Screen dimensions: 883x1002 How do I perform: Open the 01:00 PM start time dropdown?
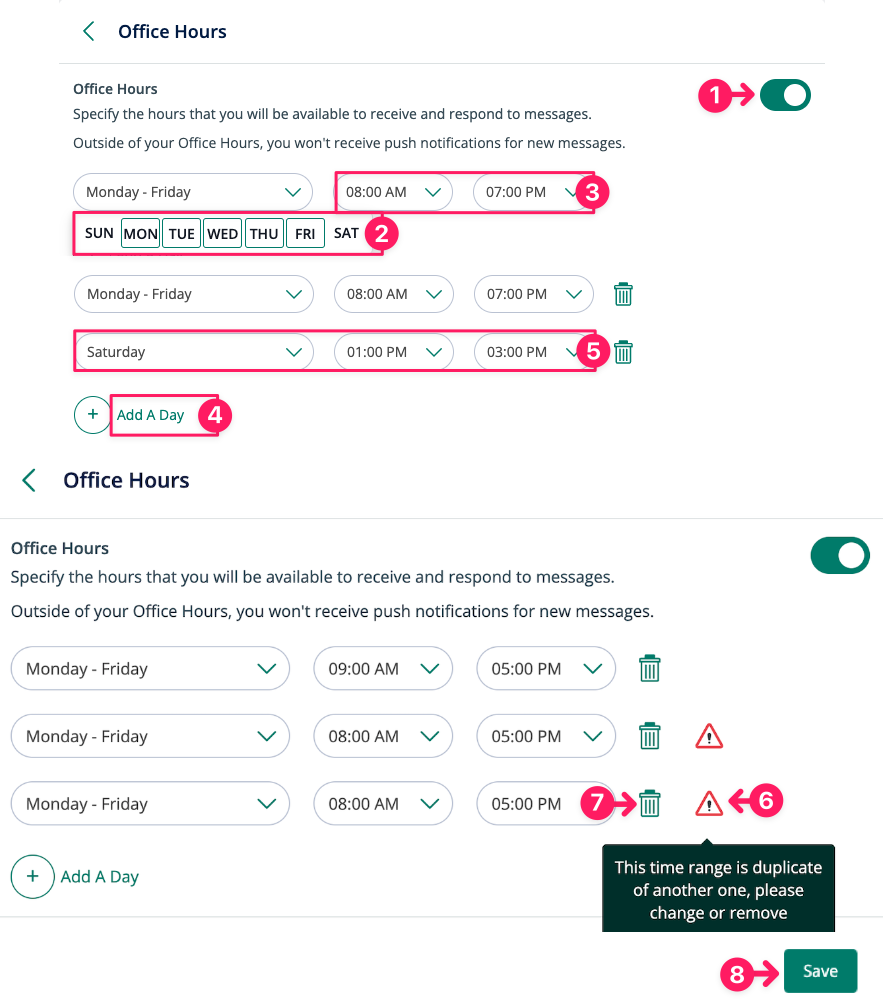393,352
